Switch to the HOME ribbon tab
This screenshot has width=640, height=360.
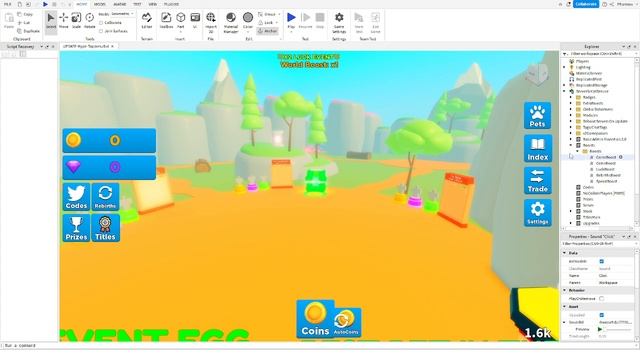click(x=82, y=4)
